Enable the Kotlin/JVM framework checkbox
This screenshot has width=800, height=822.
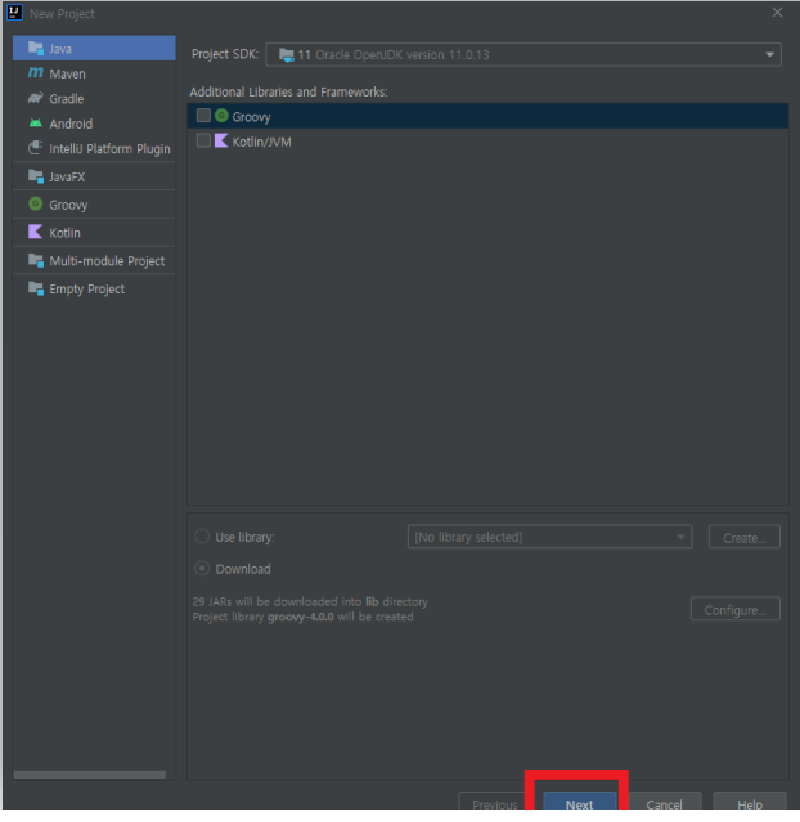point(203,140)
